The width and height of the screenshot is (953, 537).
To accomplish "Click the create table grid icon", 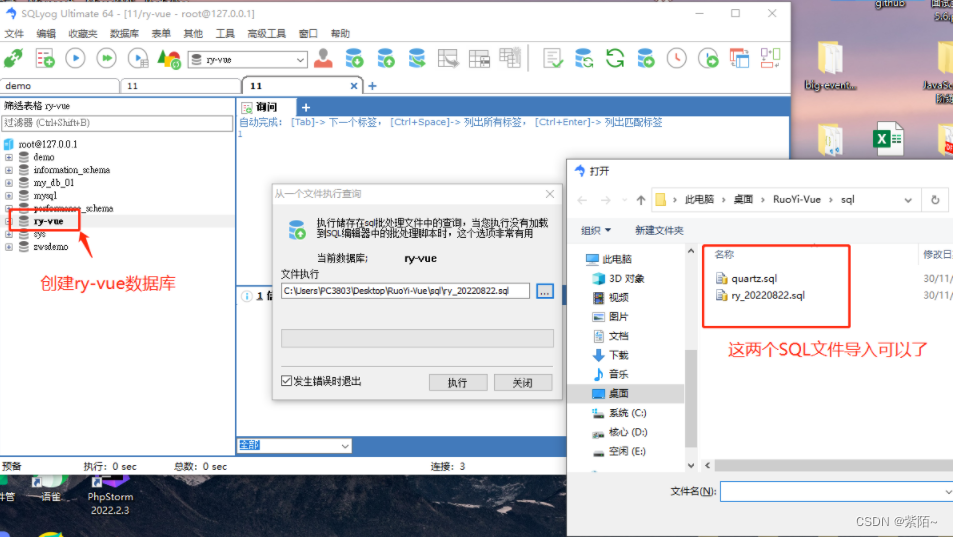I will (479, 58).
